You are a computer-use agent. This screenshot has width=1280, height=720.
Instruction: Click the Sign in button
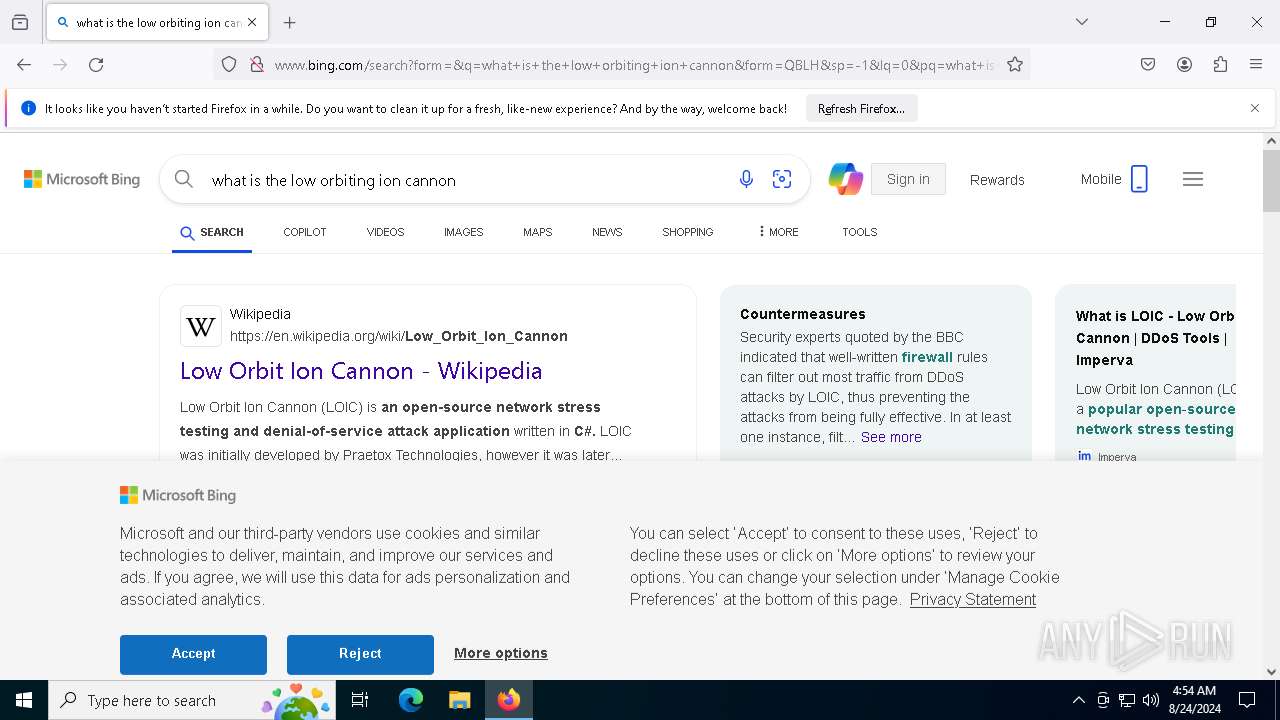coord(908,179)
